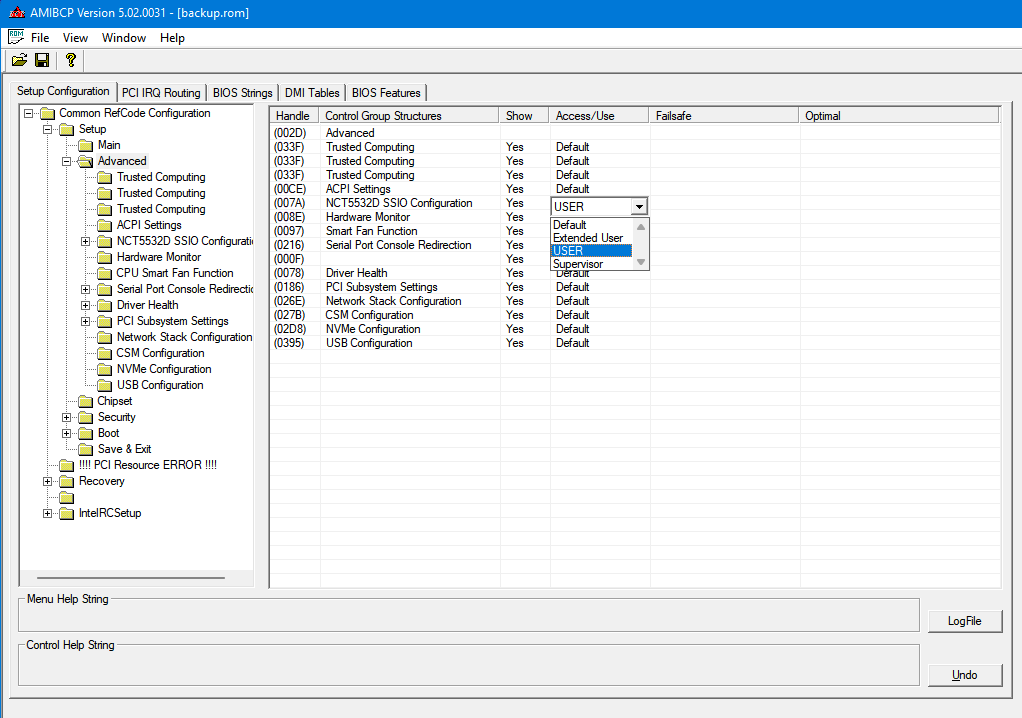
Task: Click the Save & Exit folder icon
Action: [85, 450]
